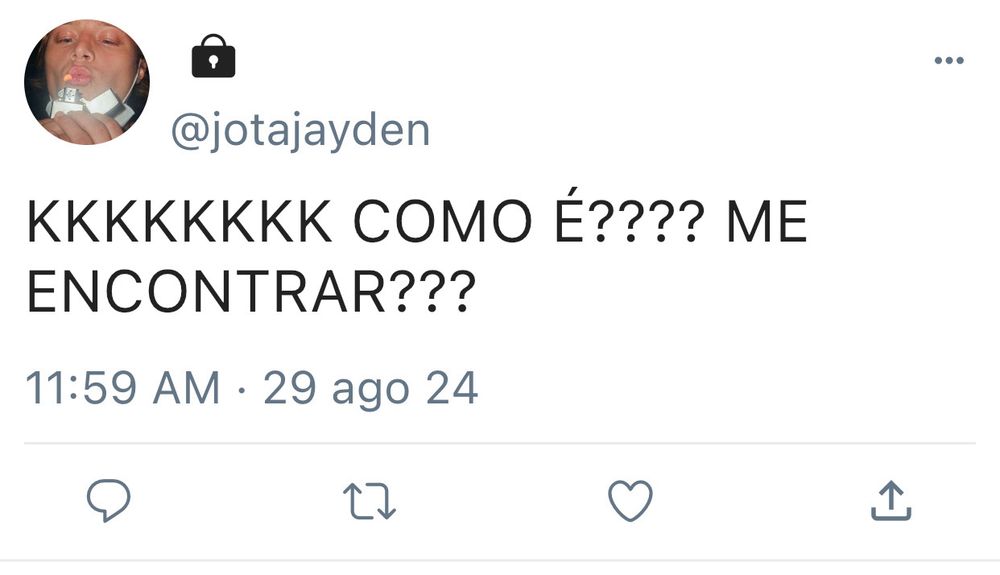The height and width of the screenshot is (575, 1000).
Task: Tap the lock badge beside the avatar
Action: tap(214, 56)
